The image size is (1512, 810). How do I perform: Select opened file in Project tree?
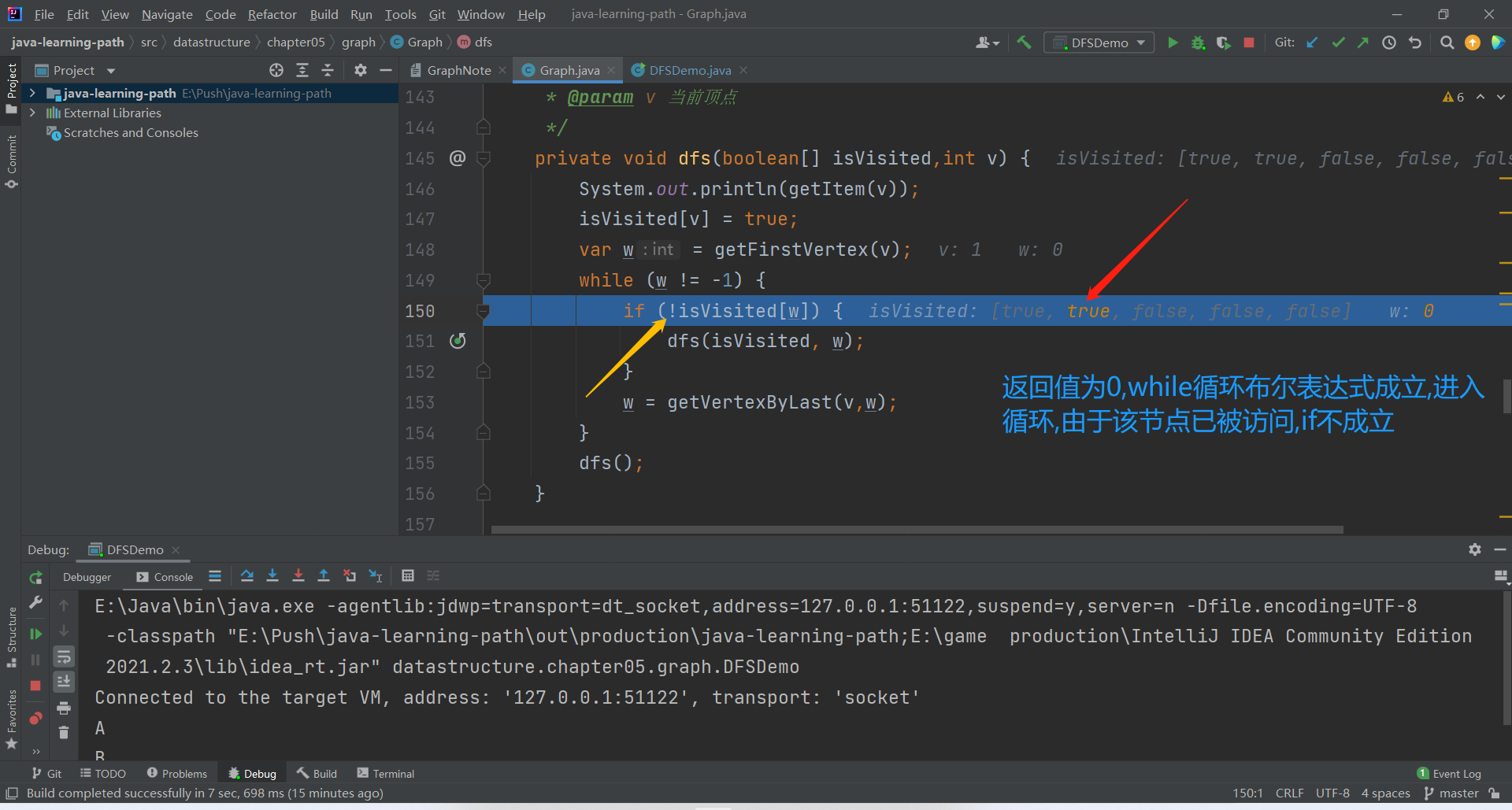[x=276, y=70]
